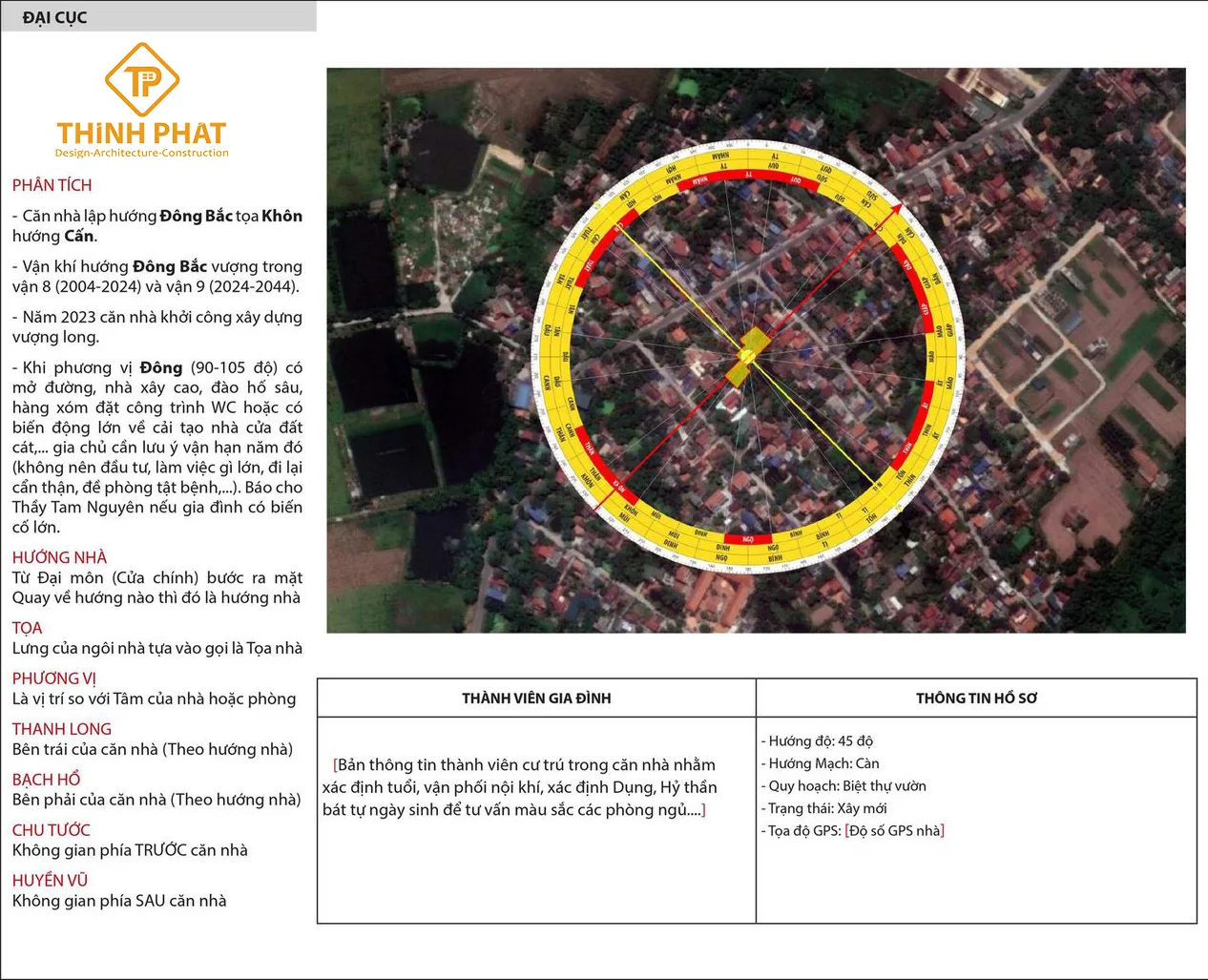Image resolution: width=1208 pixels, height=980 pixels.
Task: Click the THINH PHAT brand name text
Action: (141, 134)
